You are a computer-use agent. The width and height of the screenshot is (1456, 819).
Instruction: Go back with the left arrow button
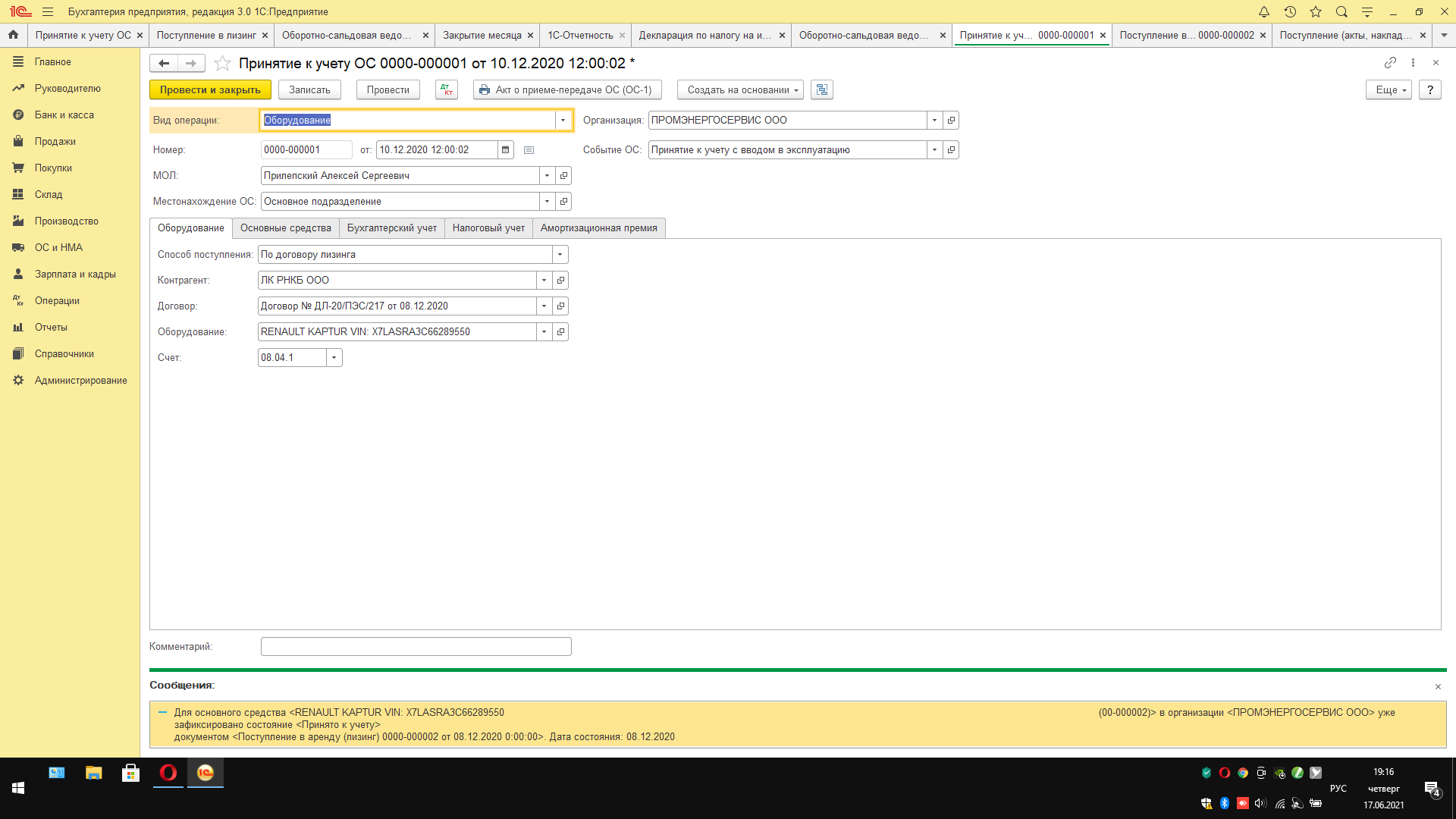point(164,64)
